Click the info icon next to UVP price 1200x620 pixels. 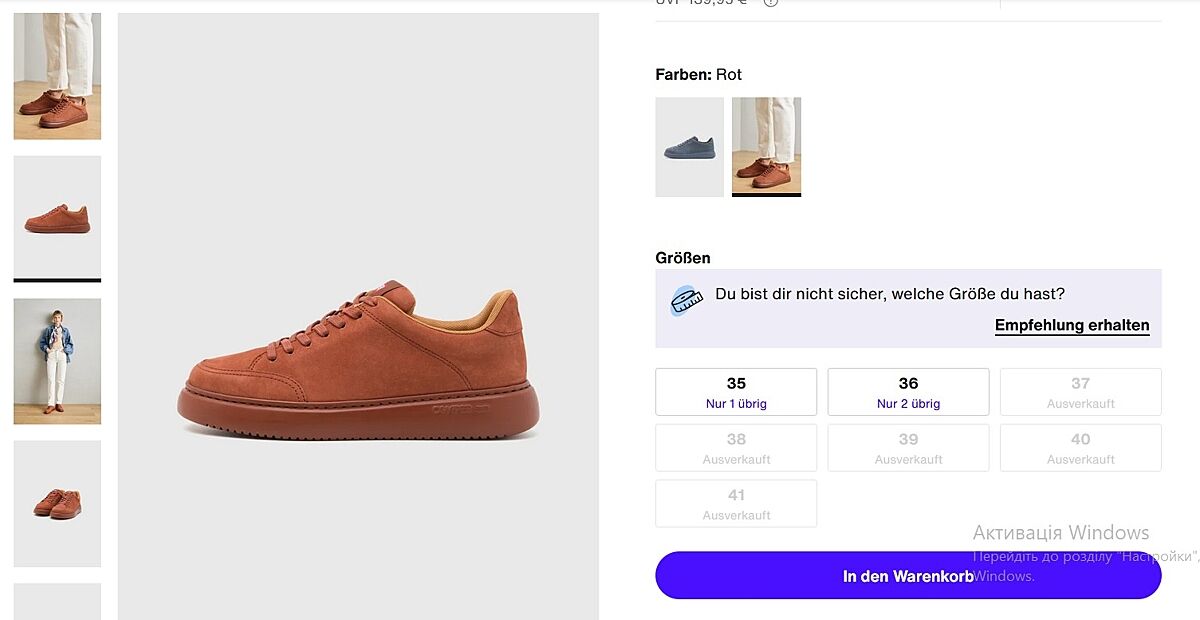click(770, 3)
